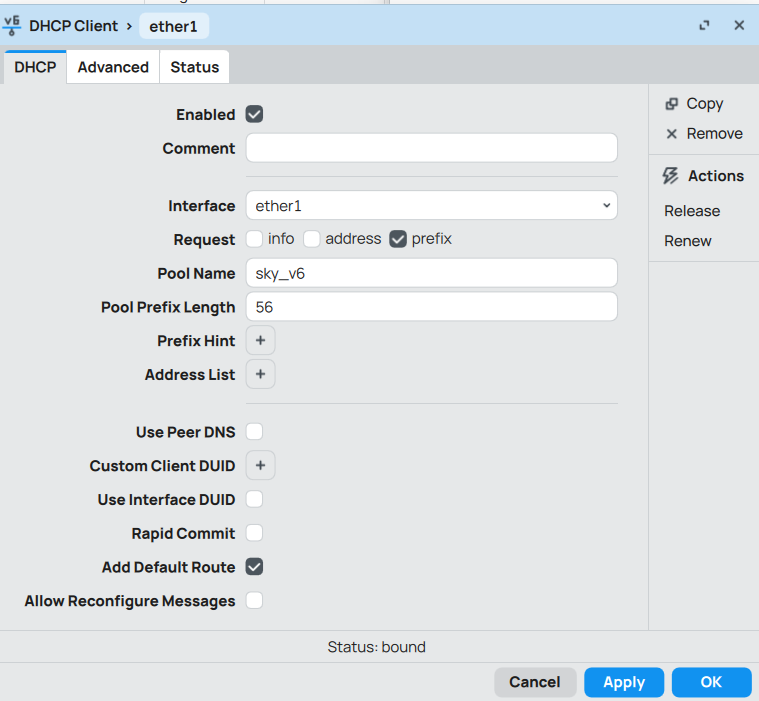
Task: Click the breadcrumb chevron after DHCP Client
Action: click(129, 26)
